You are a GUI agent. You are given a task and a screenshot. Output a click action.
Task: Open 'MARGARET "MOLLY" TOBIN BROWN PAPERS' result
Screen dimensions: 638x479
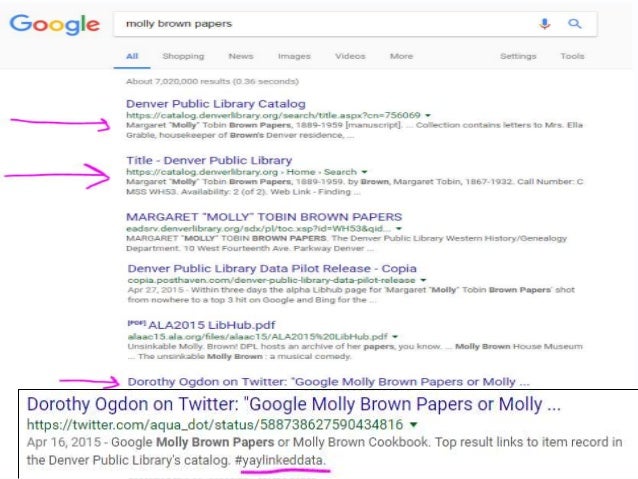[x=264, y=217]
